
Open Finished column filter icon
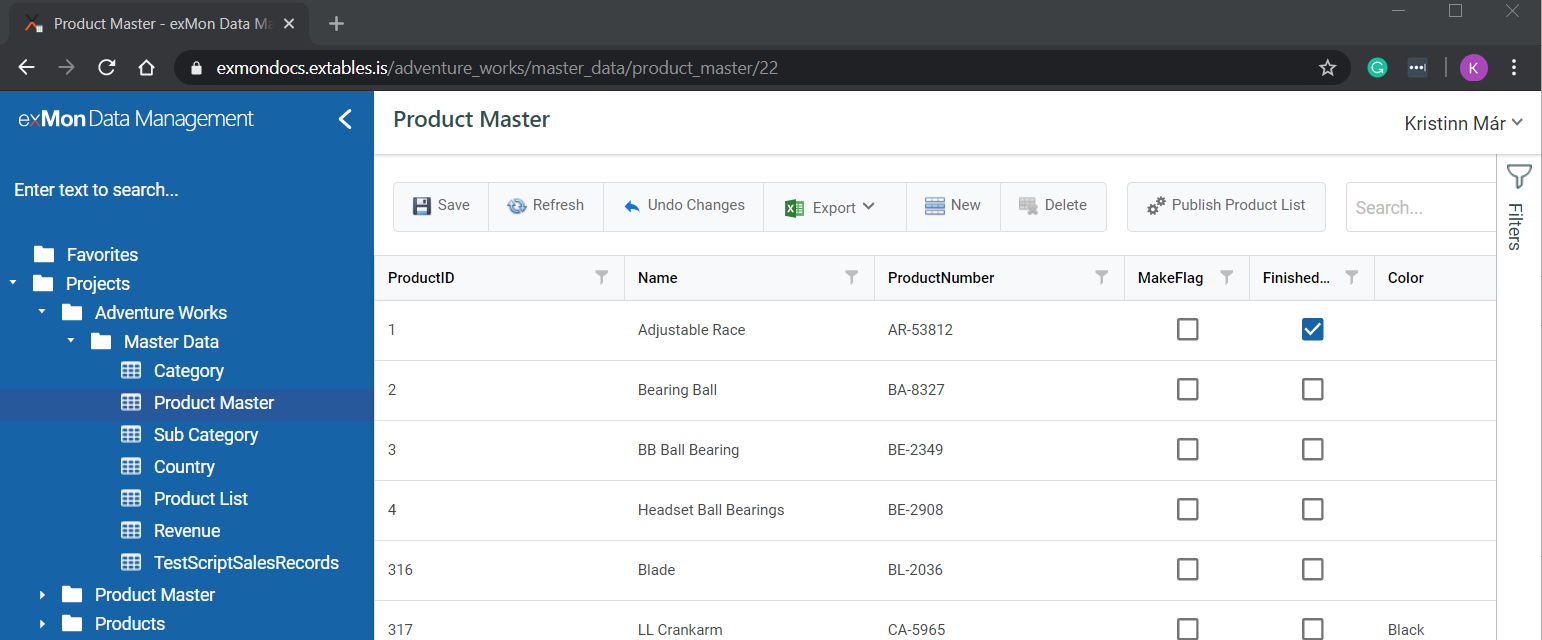tap(1352, 277)
